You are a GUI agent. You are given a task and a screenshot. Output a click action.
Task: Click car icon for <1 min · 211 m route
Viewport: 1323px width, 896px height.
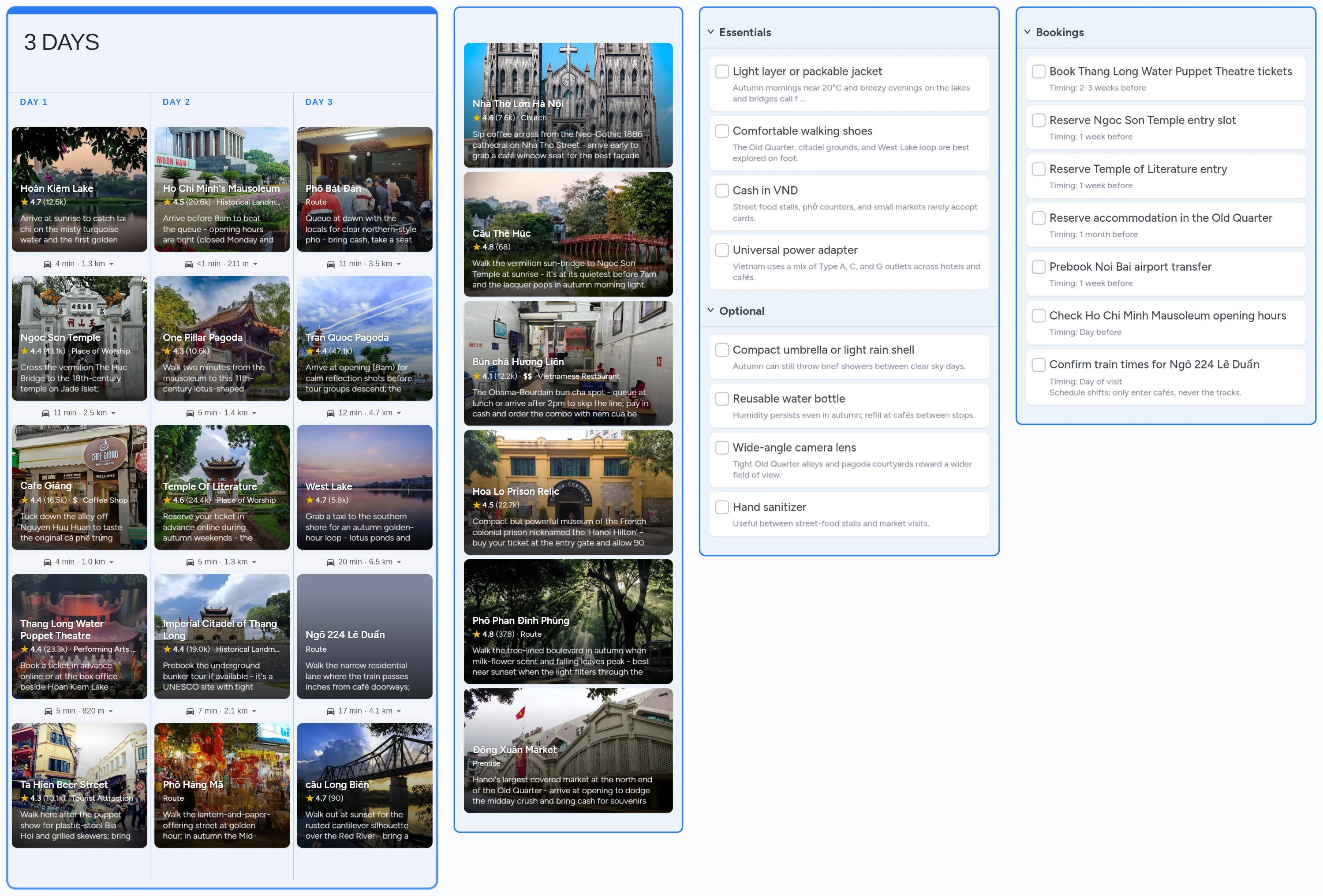189,264
